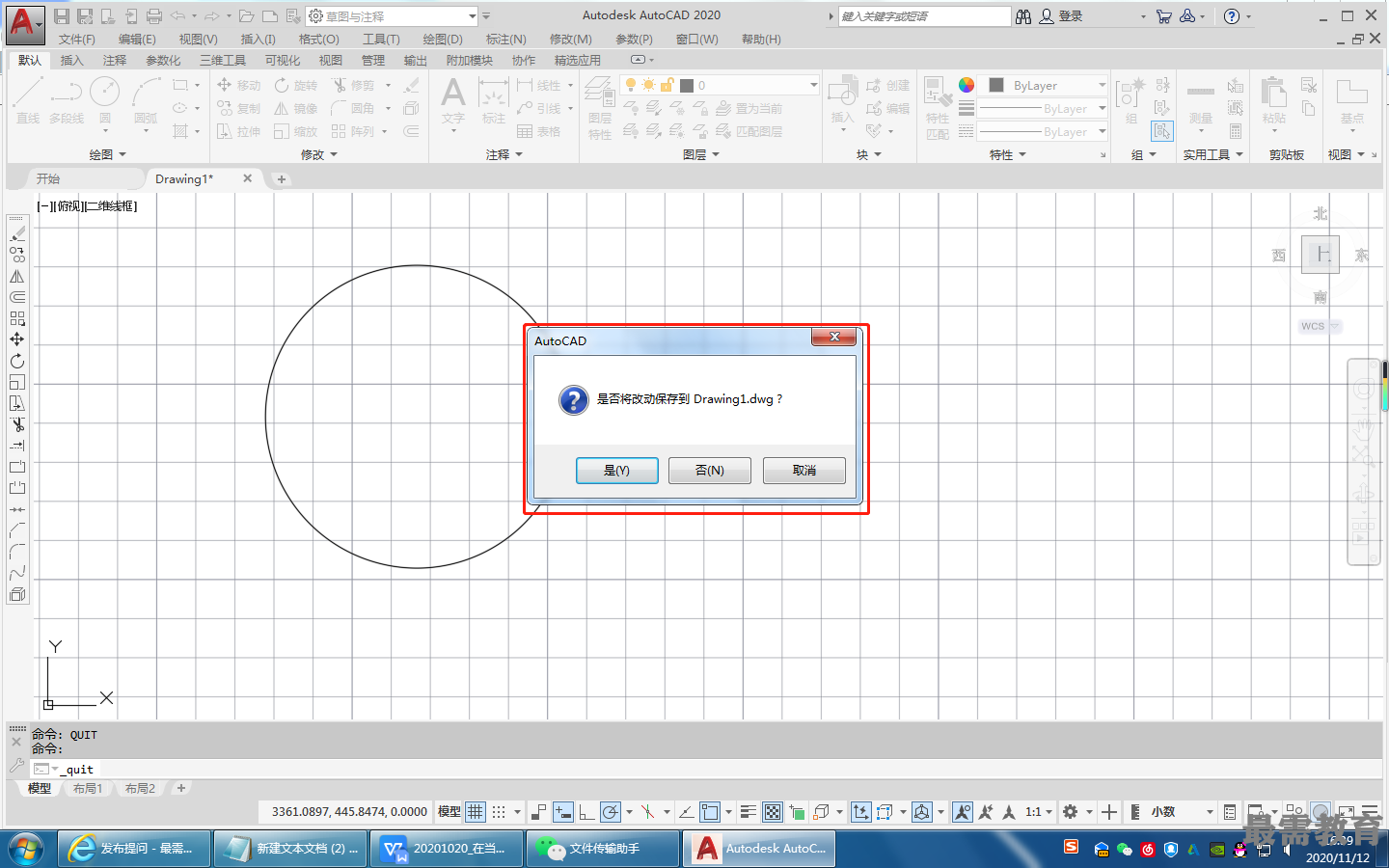Click the Plot/Print icon in quick access toolbar
Screen dimensions: 1389x868
pos(154,16)
